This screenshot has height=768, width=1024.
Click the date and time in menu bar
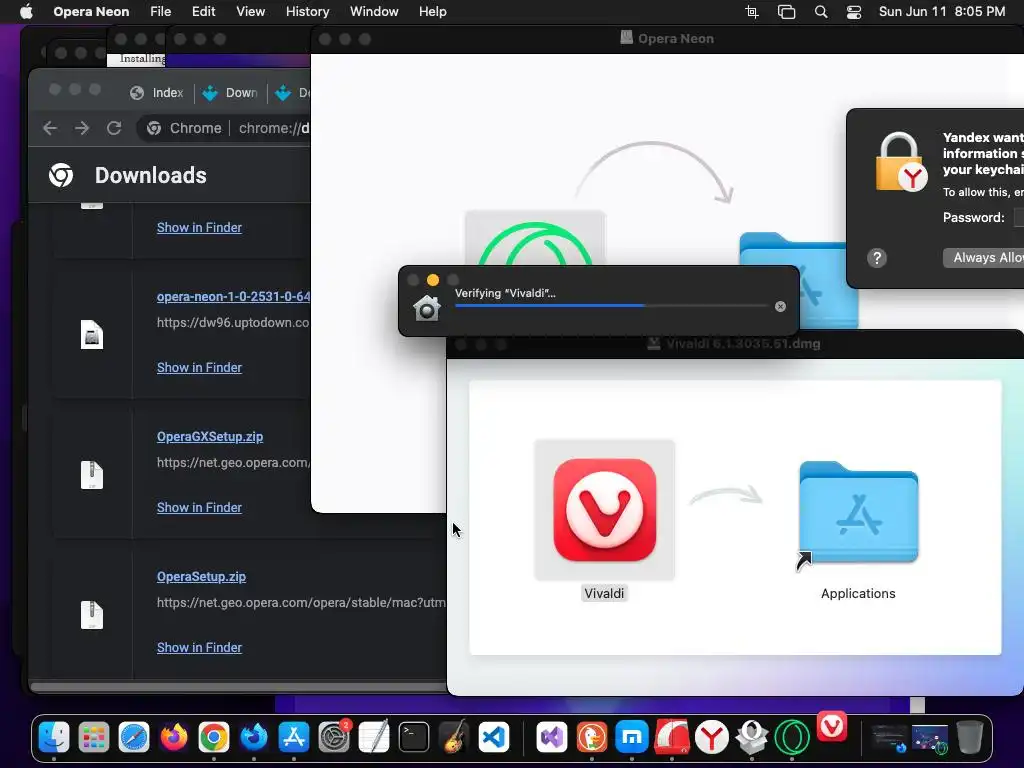(x=942, y=12)
